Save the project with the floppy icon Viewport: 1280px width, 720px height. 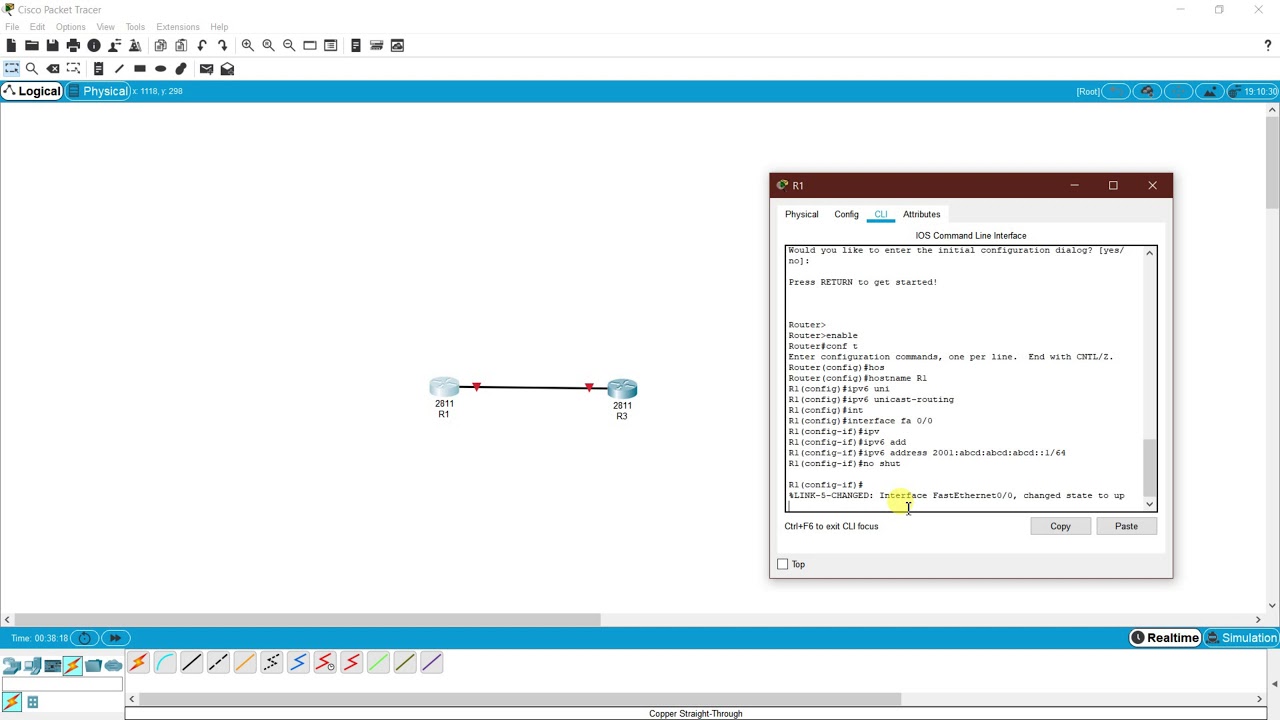point(53,45)
